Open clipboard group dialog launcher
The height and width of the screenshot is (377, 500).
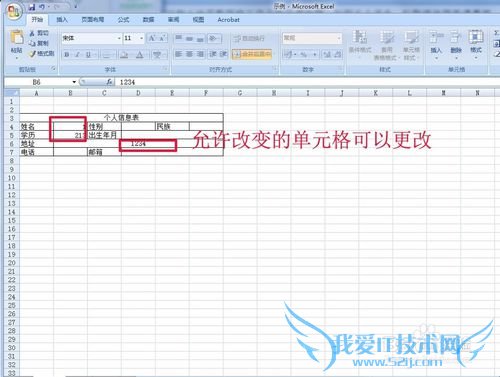(53, 68)
